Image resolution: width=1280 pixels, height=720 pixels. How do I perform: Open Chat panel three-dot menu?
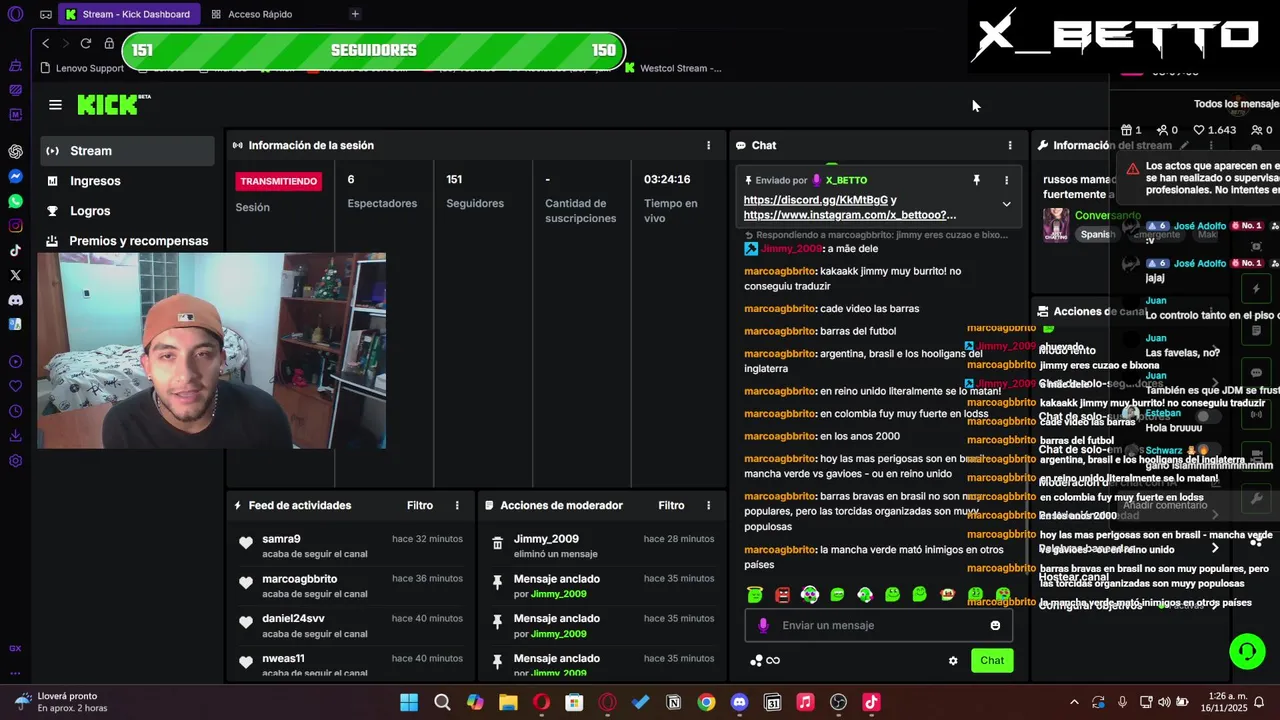(1010, 145)
